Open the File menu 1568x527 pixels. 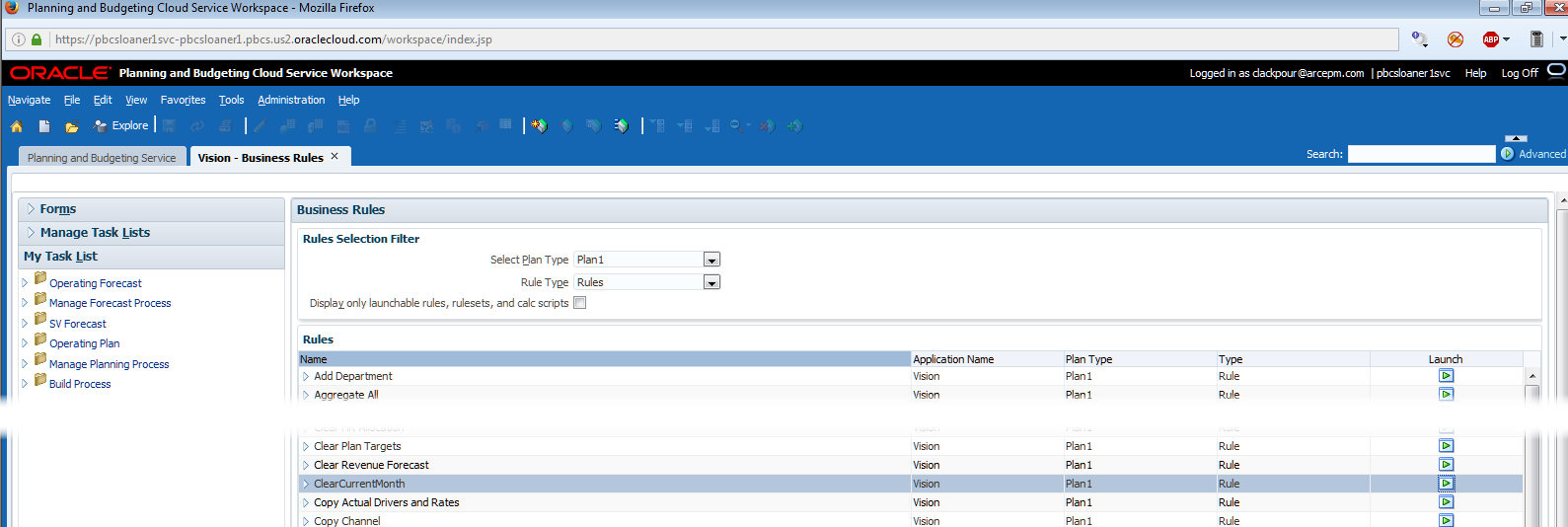(72, 100)
